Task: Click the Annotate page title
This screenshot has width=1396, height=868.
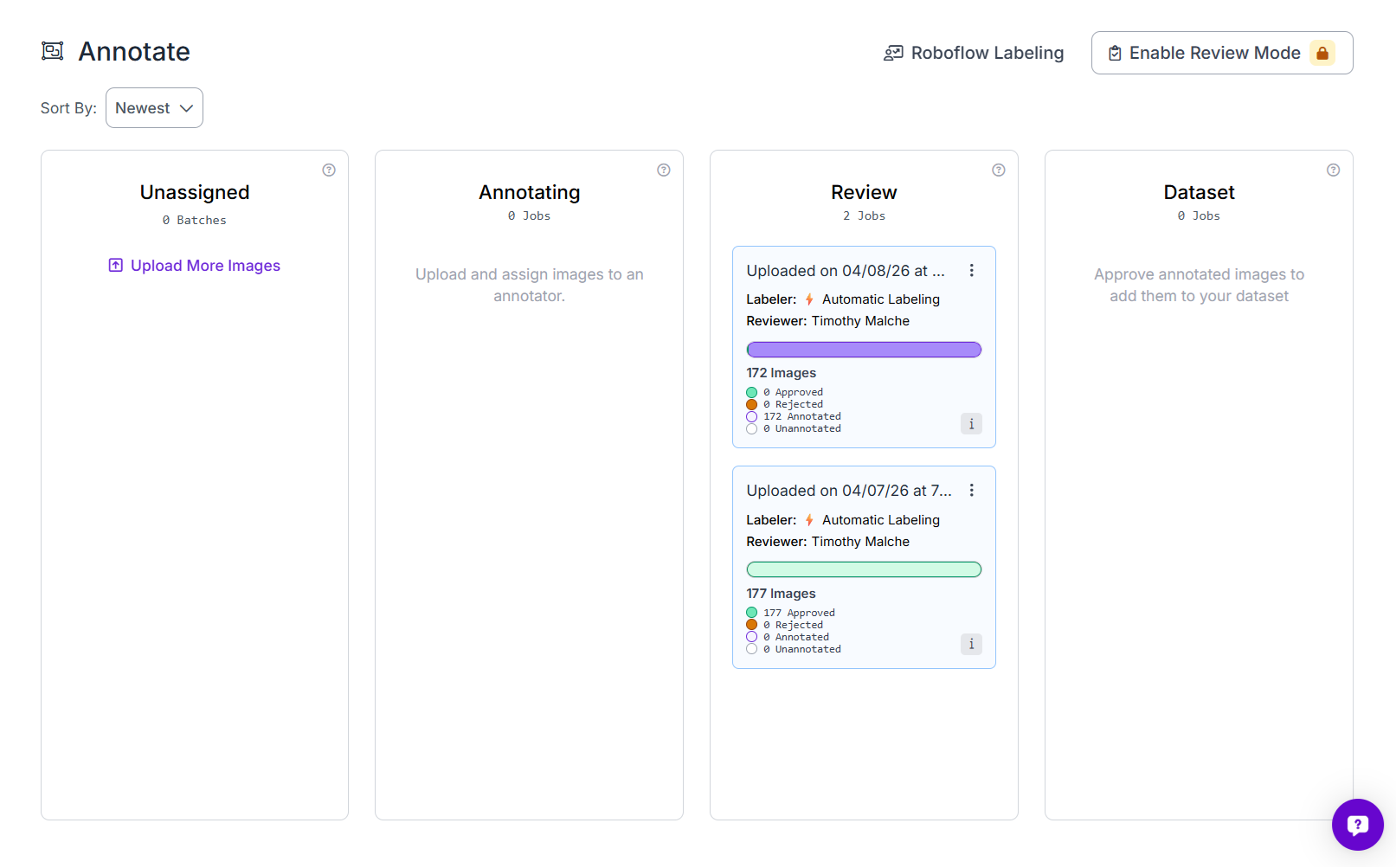Action: point(134,52)
